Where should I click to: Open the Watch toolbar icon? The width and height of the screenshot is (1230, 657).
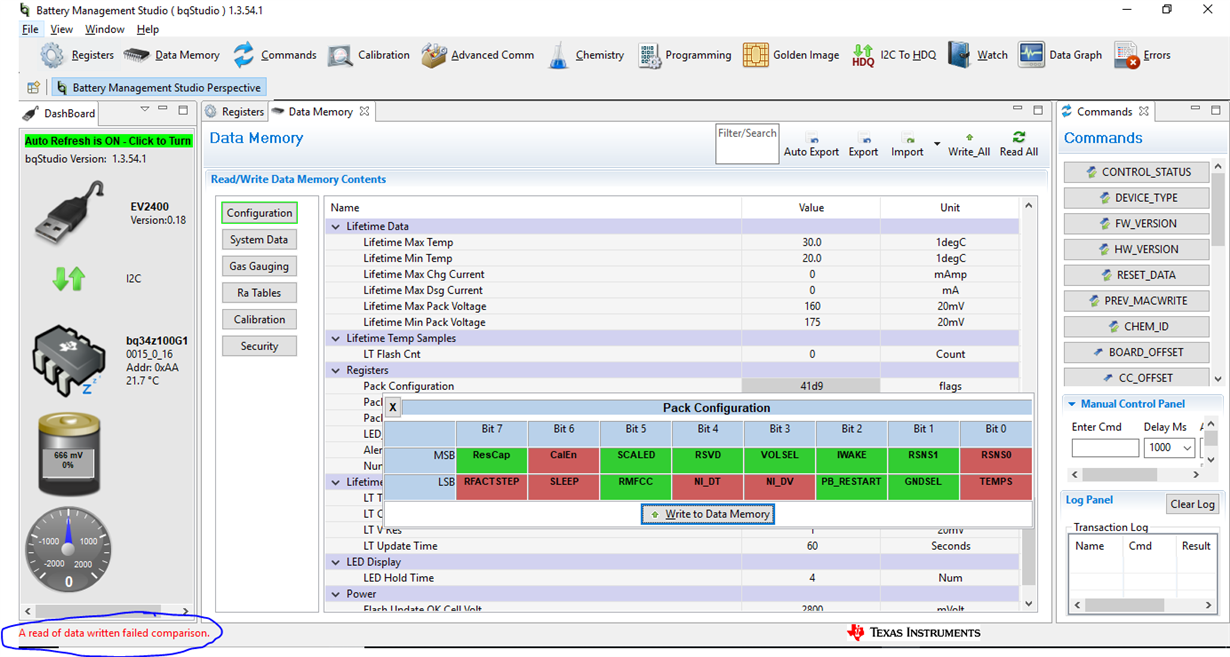point(959,55)
